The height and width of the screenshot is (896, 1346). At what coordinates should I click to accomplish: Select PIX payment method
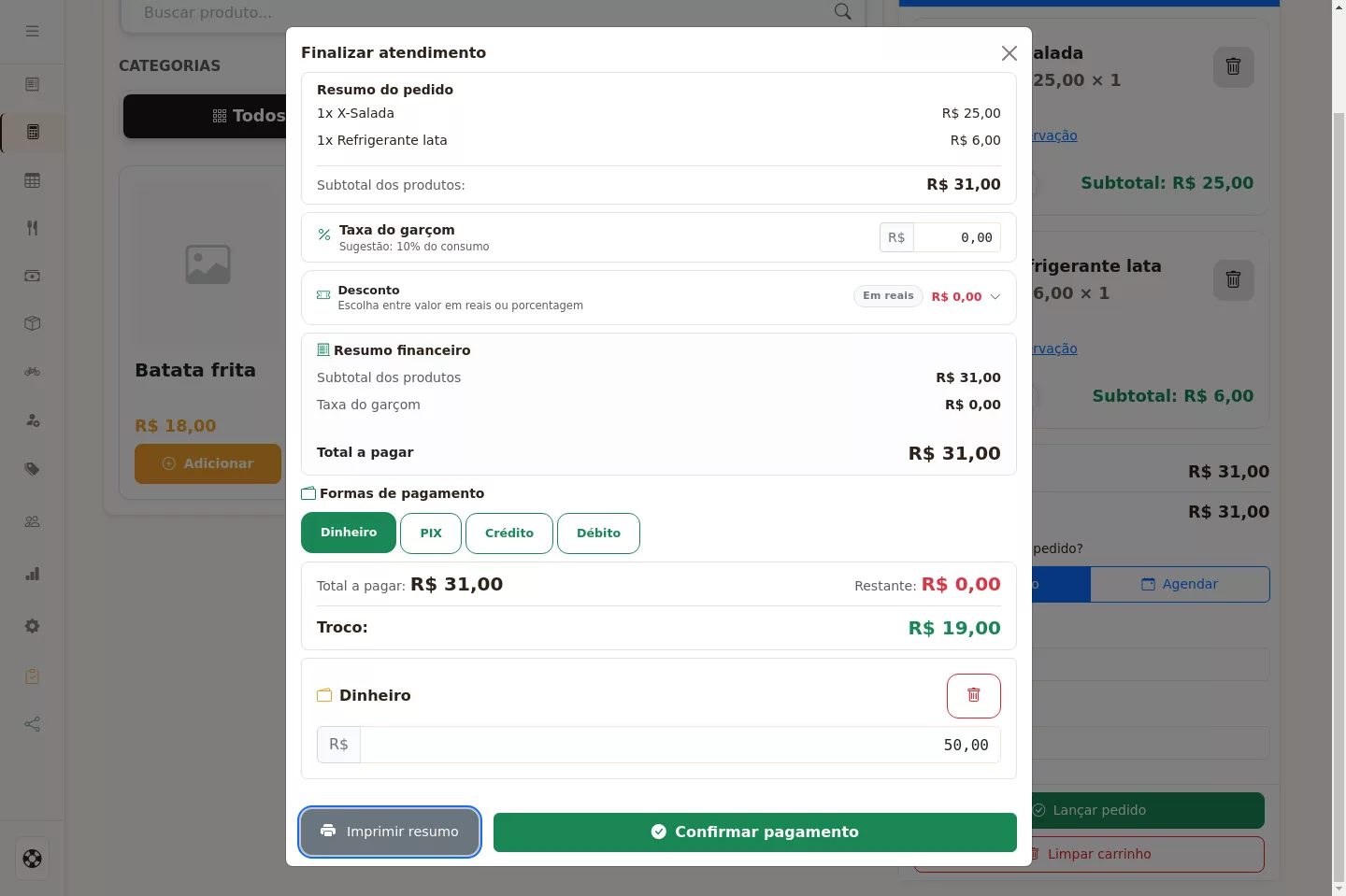431,533
